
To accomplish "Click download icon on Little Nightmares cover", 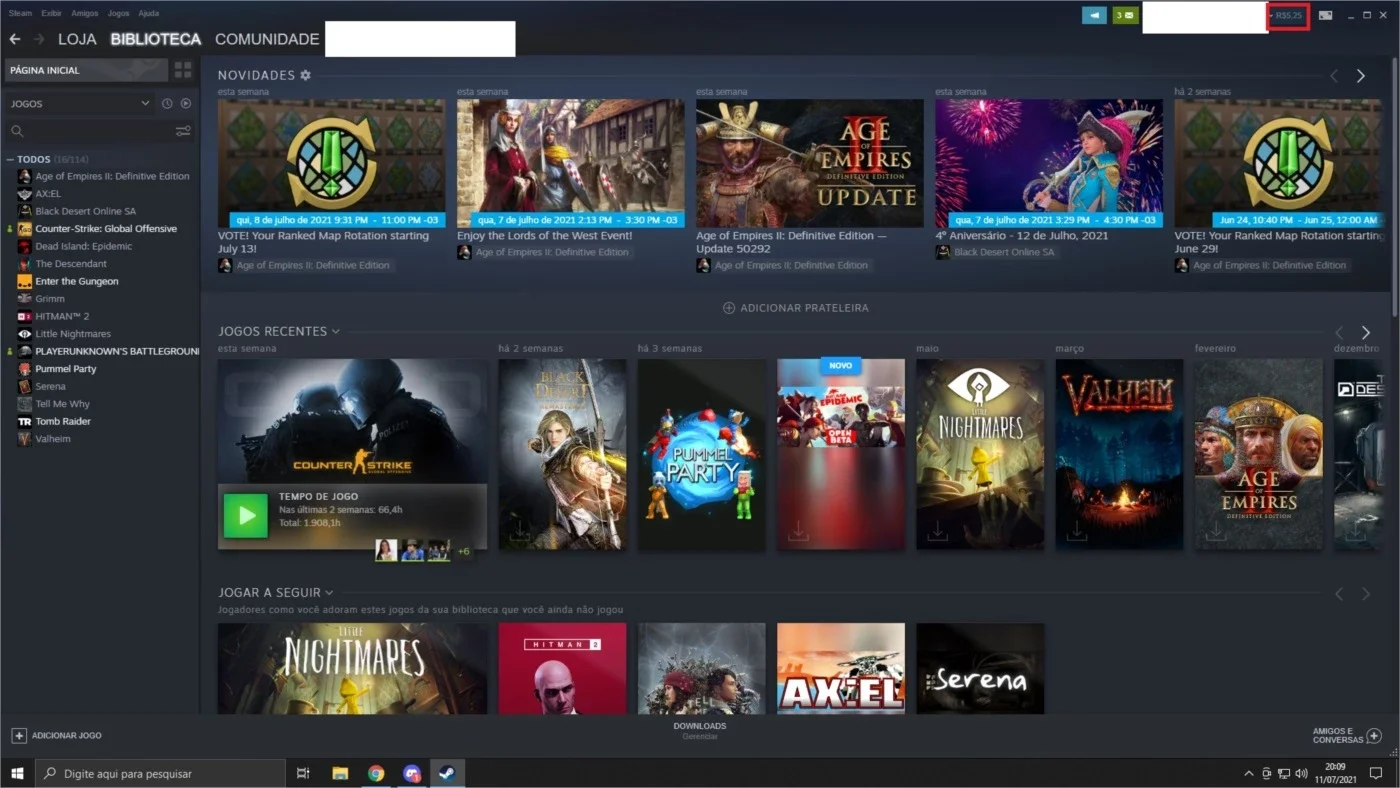I will [x=937, y=533].
